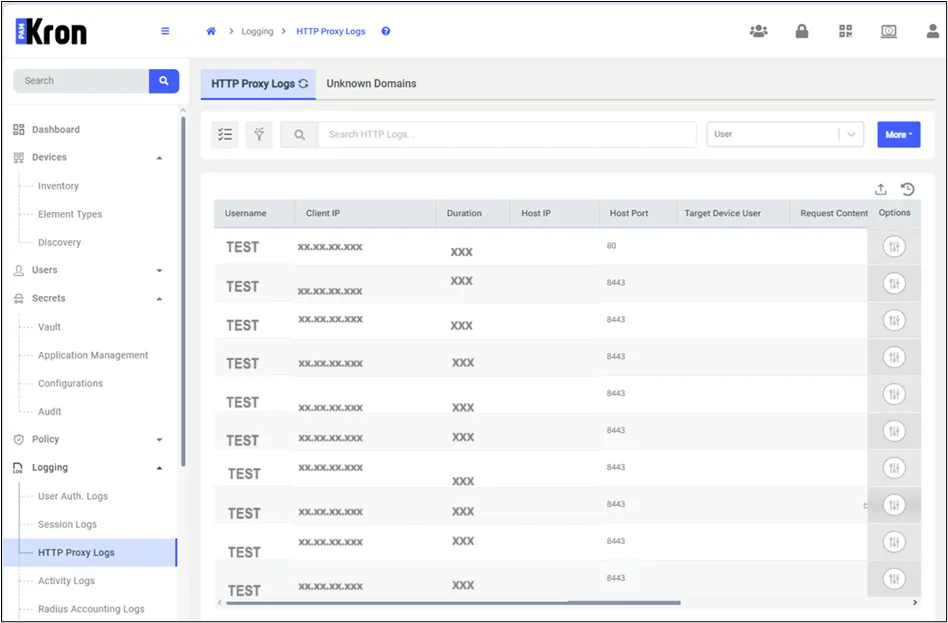Open the user profile icon in top bar
948x623 pixels.
pos(933,31)
